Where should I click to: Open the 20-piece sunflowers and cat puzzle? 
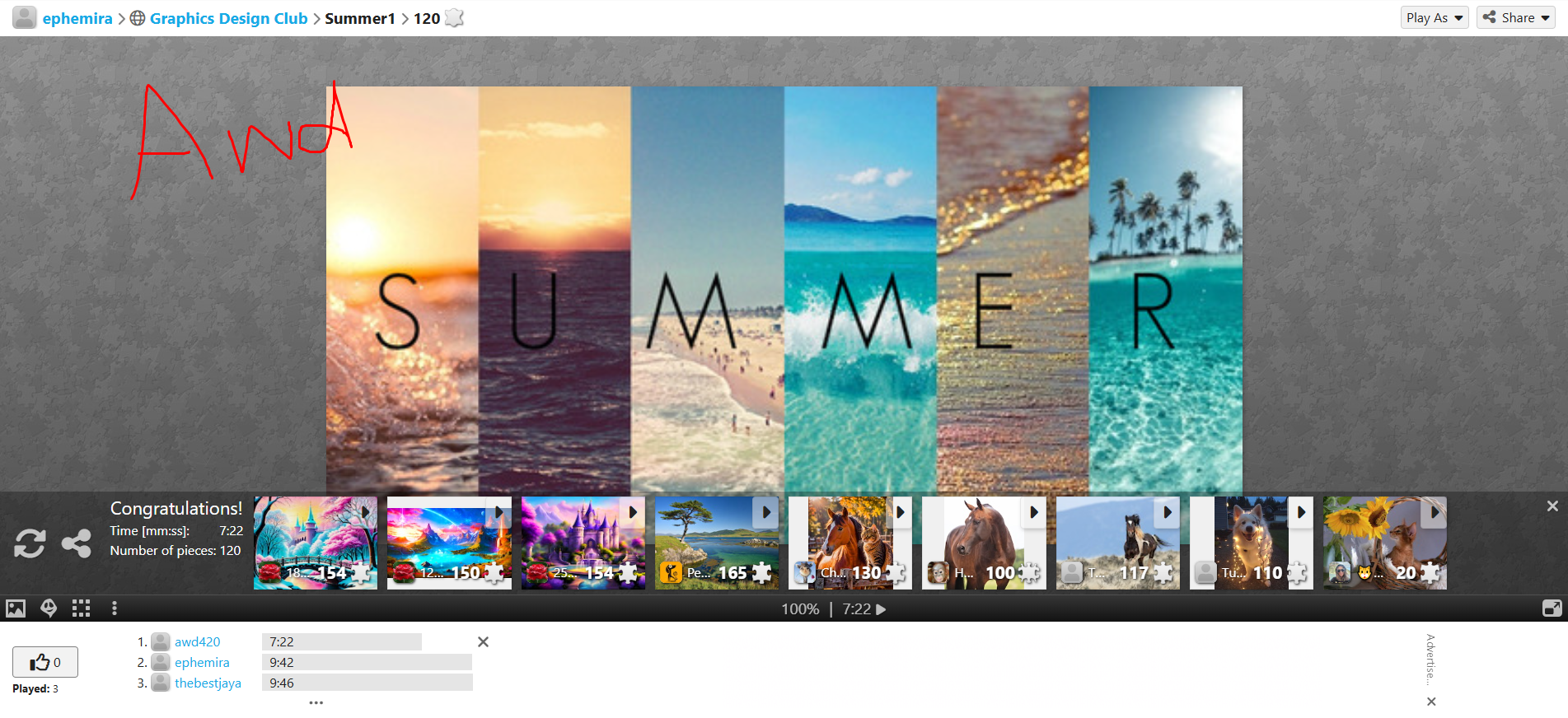point(1385,543)
